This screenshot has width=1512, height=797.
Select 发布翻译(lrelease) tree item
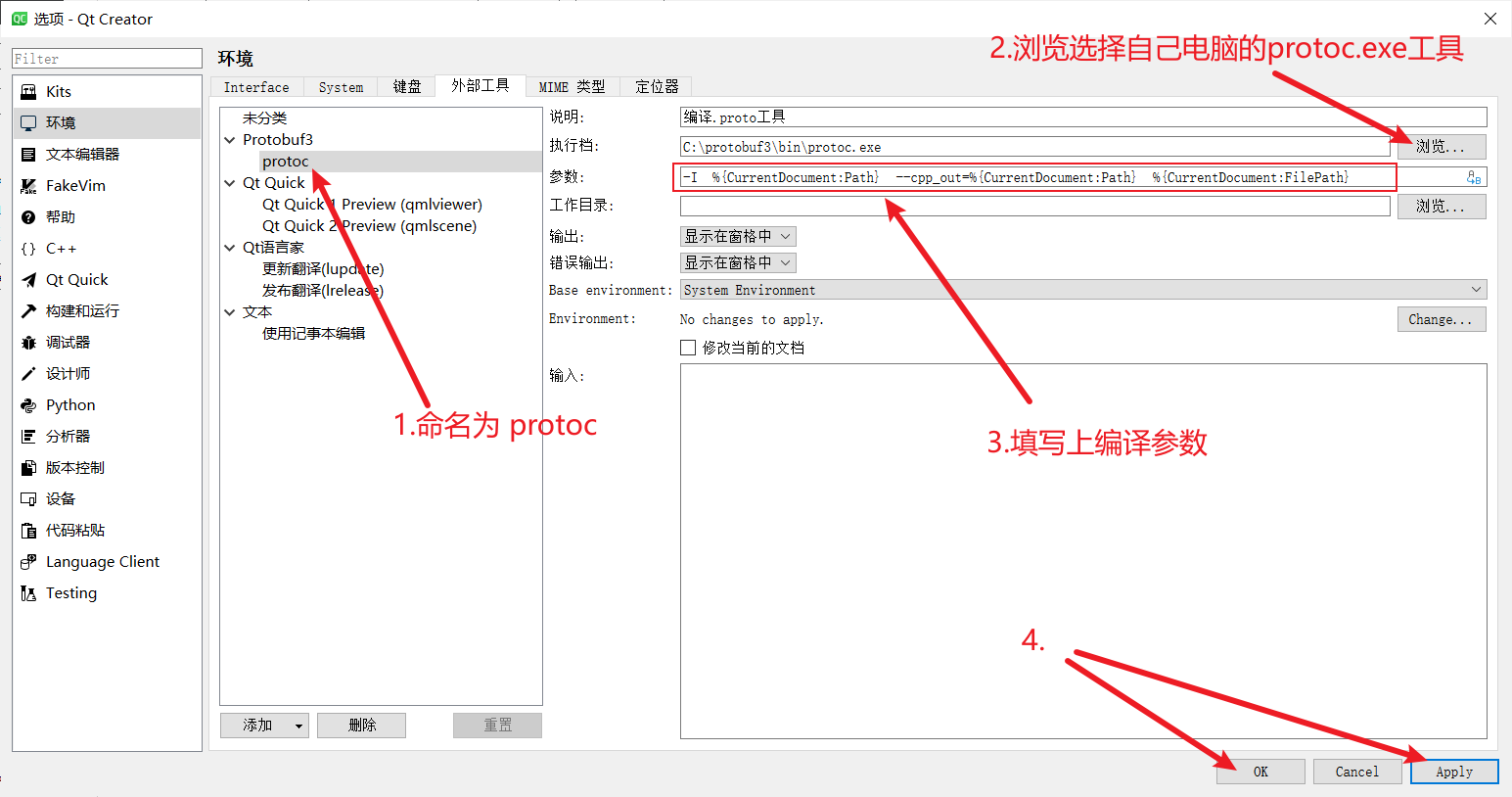pyautogui.click(x=323, y=291)
